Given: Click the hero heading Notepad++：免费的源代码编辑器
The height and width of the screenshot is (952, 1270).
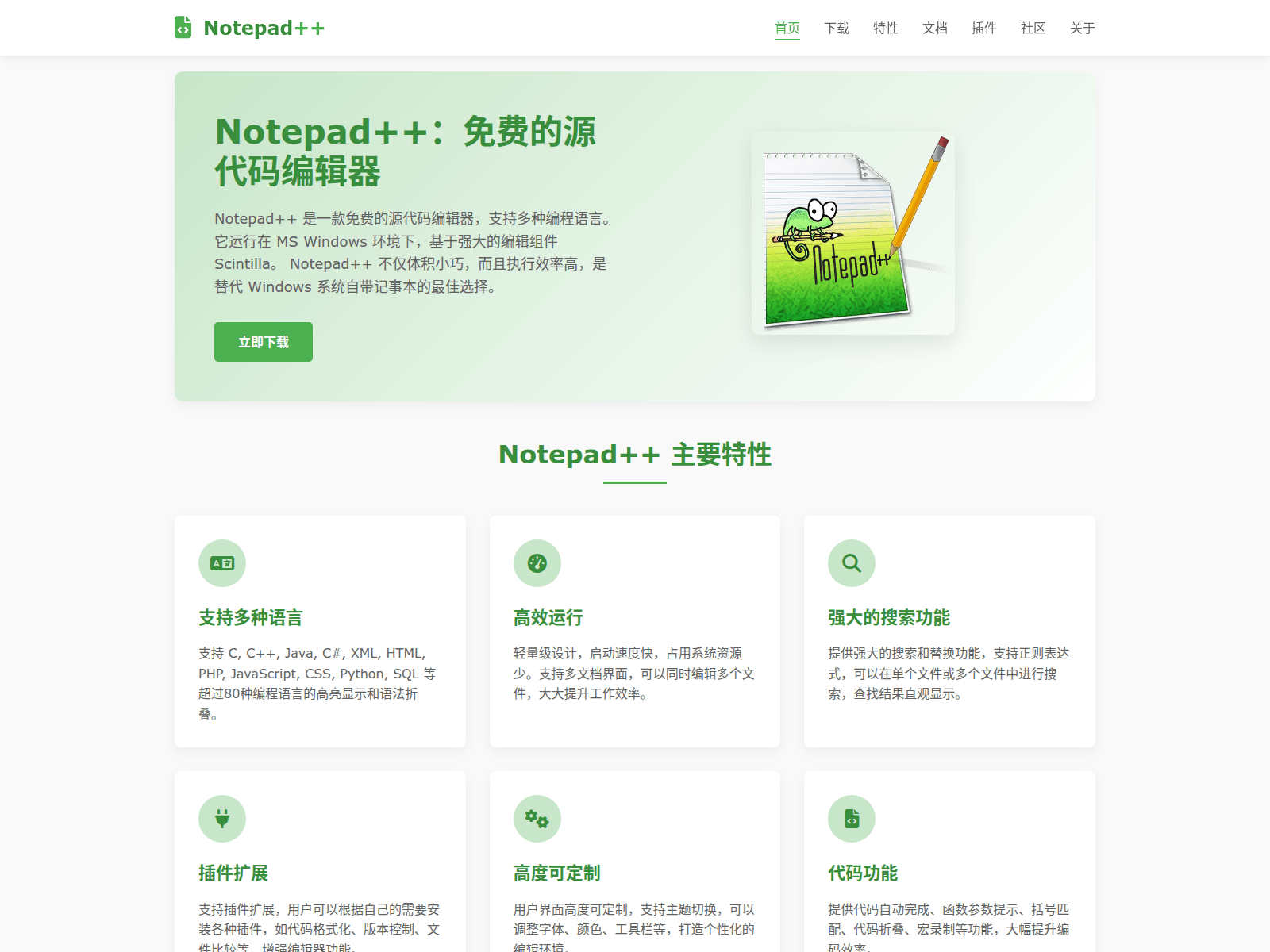Looking at the screenshot, I should click(x=406, y=152).
